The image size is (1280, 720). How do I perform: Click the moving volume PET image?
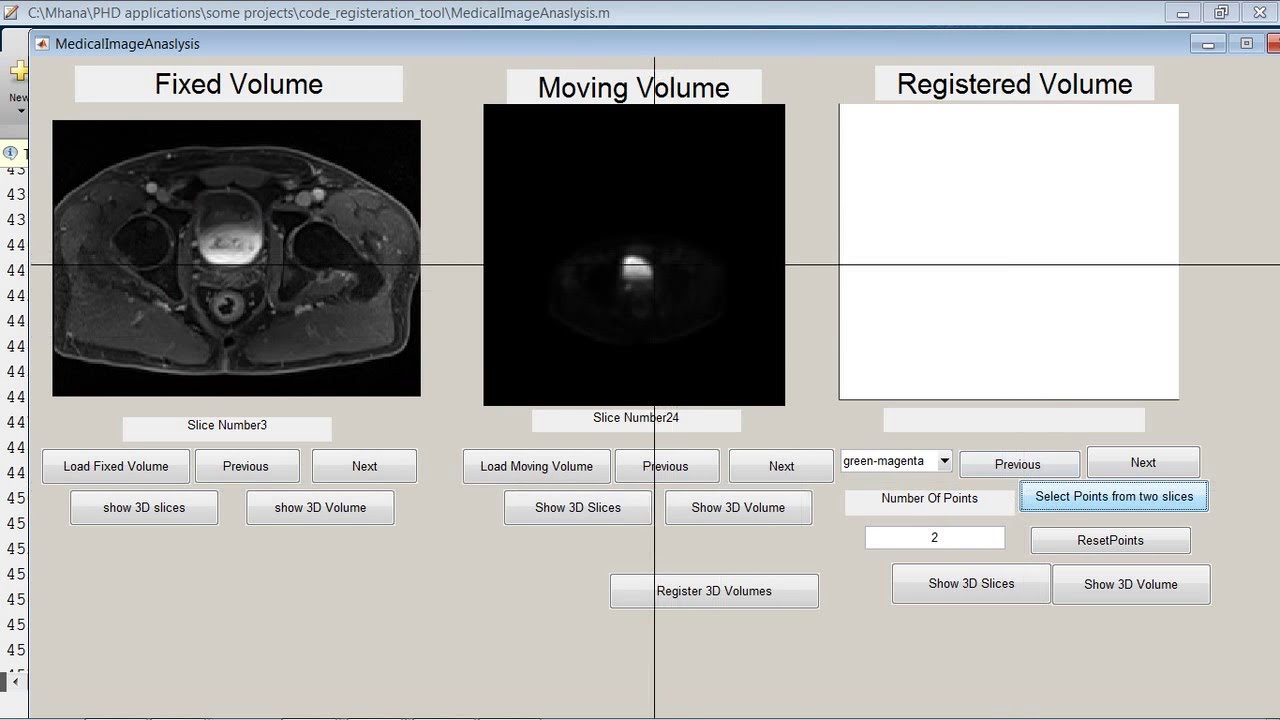[x=634, y=255]
